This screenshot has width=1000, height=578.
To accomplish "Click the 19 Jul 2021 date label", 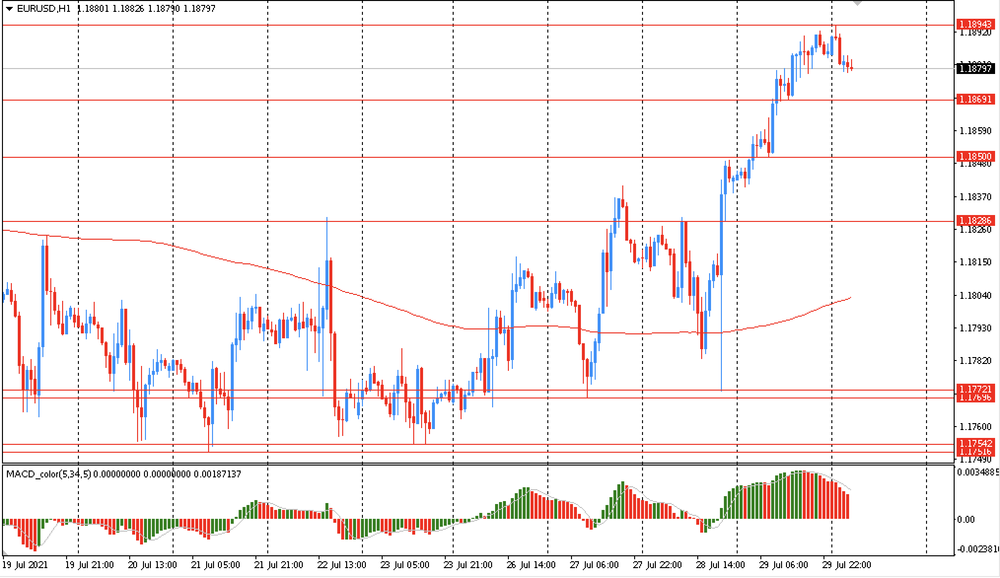I will pyautogui.click(x=25, y=565).
